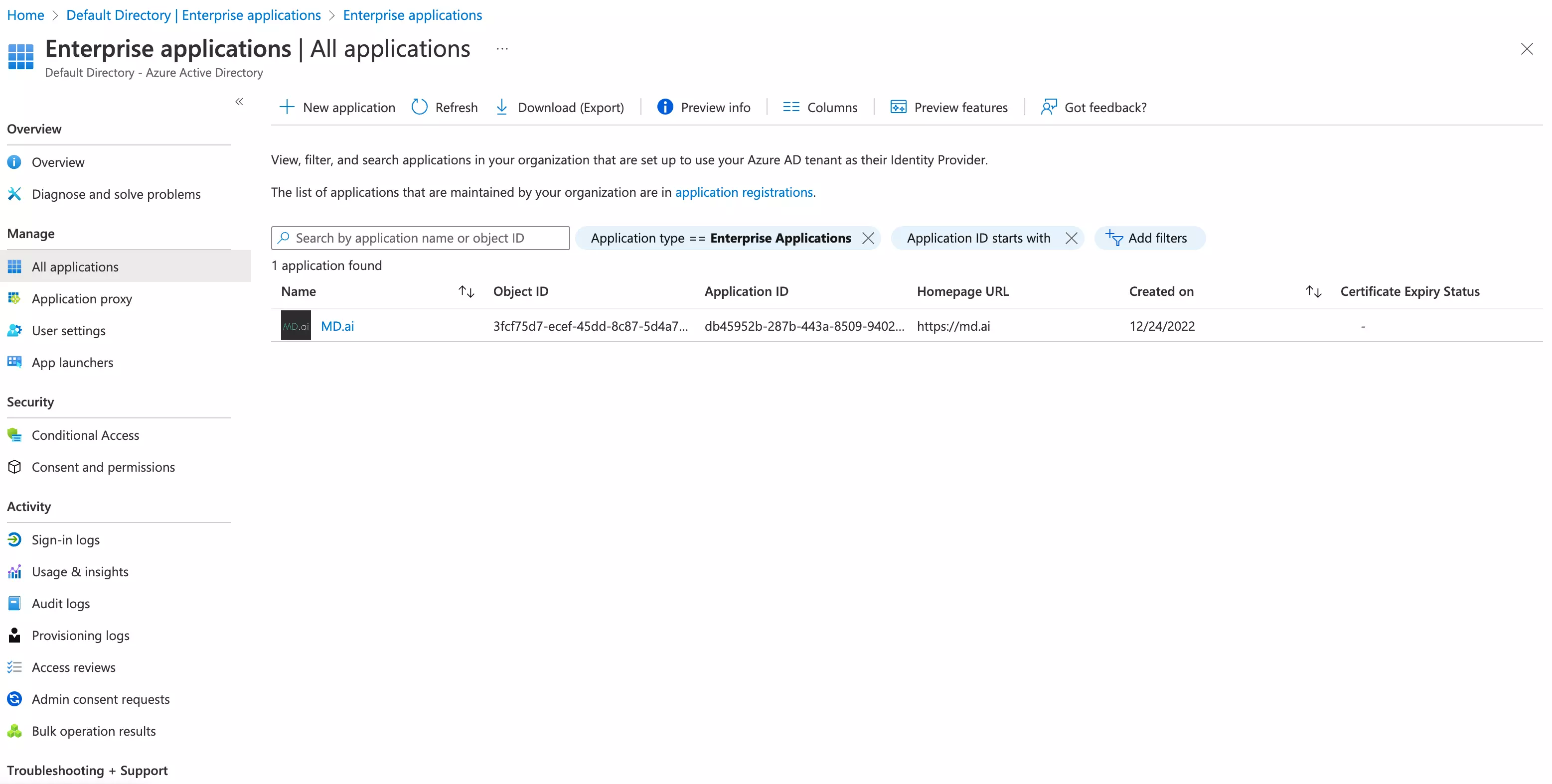Click the Sign-in logs icon

(14, 539)
